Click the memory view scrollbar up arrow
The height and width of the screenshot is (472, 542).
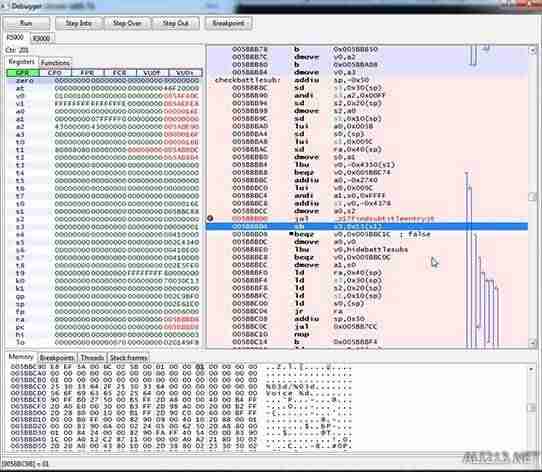pos(532,369)
